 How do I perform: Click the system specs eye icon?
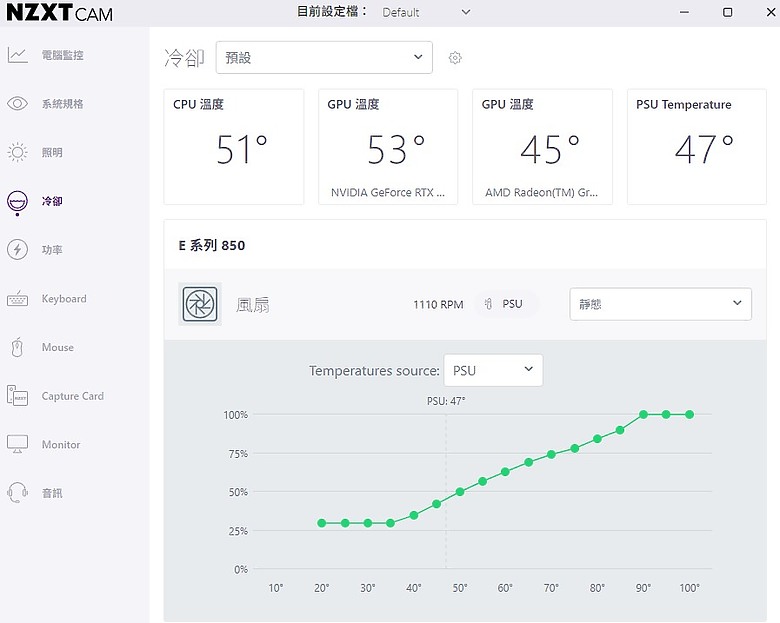point(17,104)
